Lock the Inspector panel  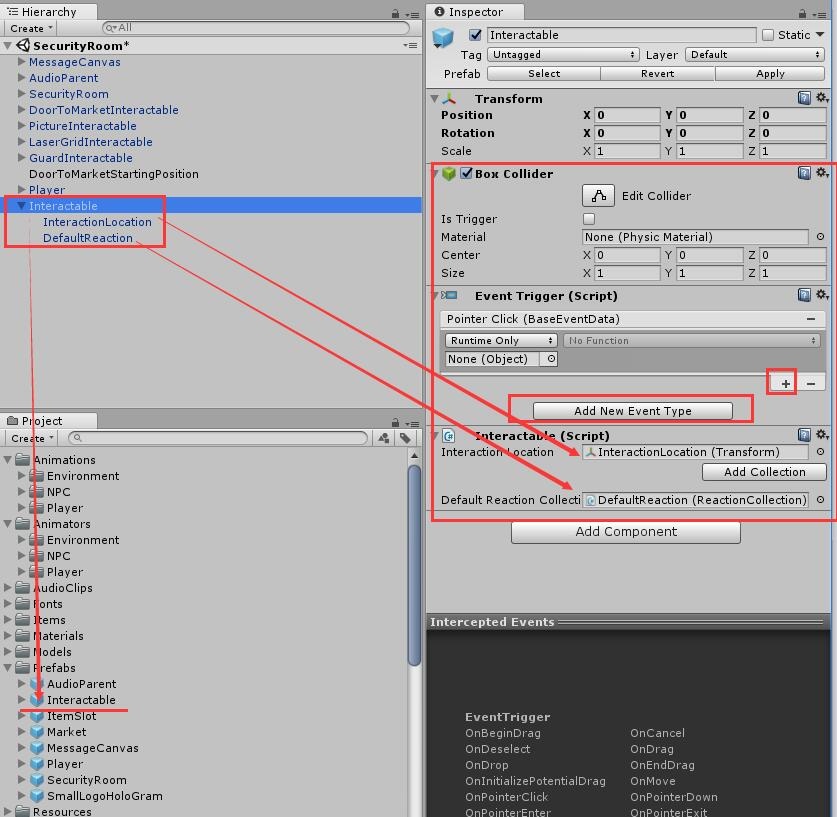click(802, 14)
